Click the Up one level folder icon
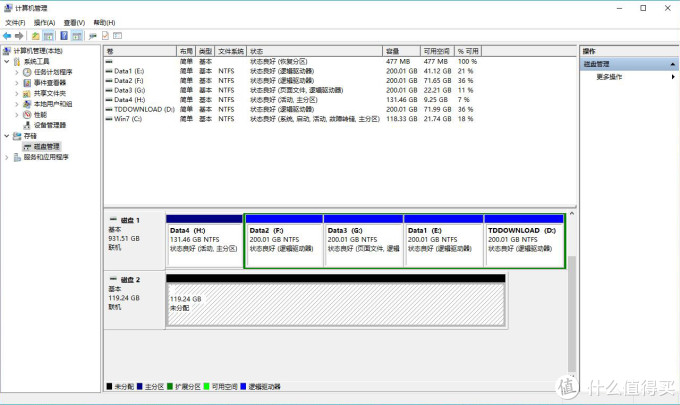Viewport: 680px width, 405px height. point(36,36)
